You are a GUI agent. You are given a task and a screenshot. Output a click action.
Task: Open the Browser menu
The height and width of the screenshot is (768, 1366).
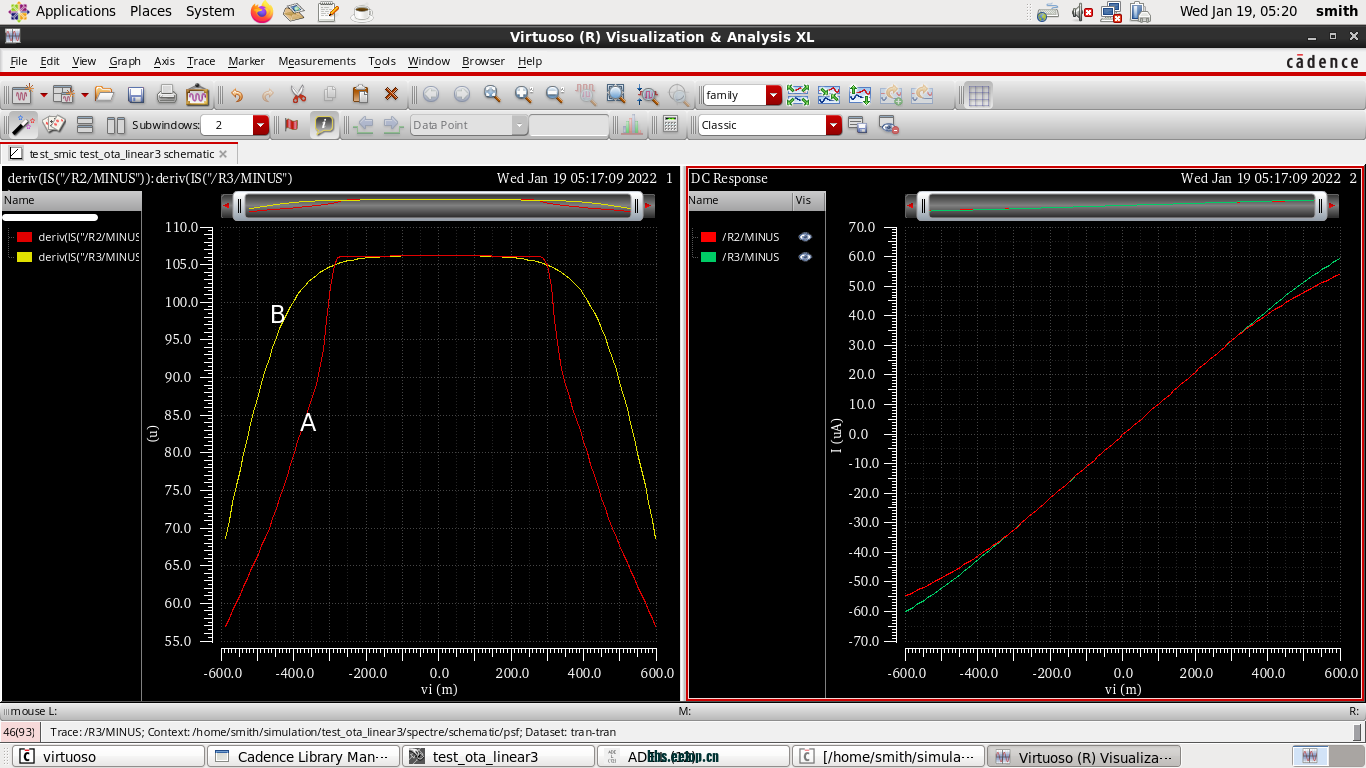pos(483,61)
